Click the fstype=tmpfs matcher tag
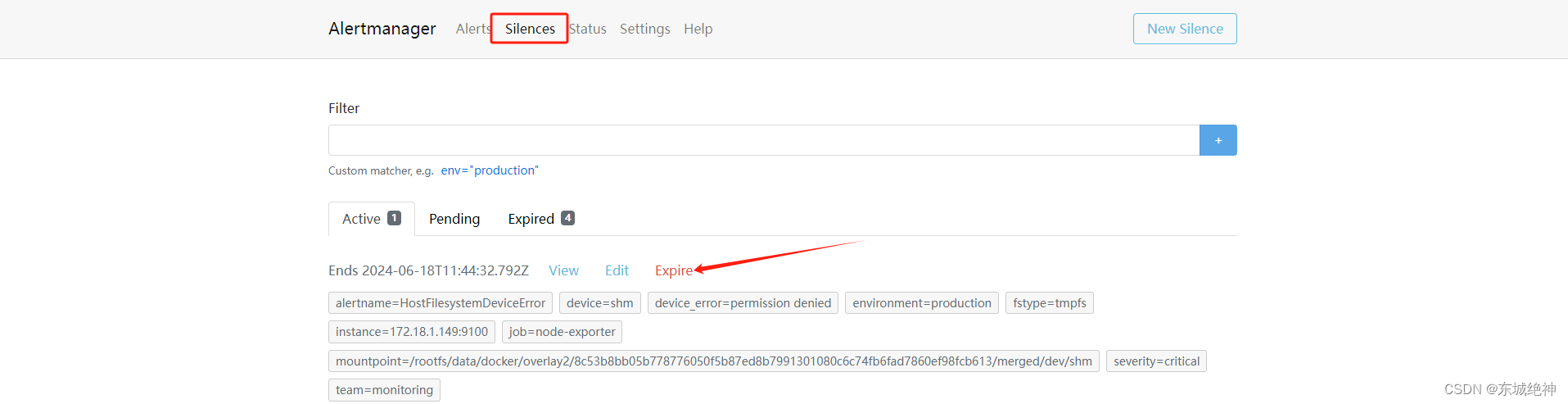This screenshot has width=1568, height=404. pyautogui.click(x=1050, y=303)
